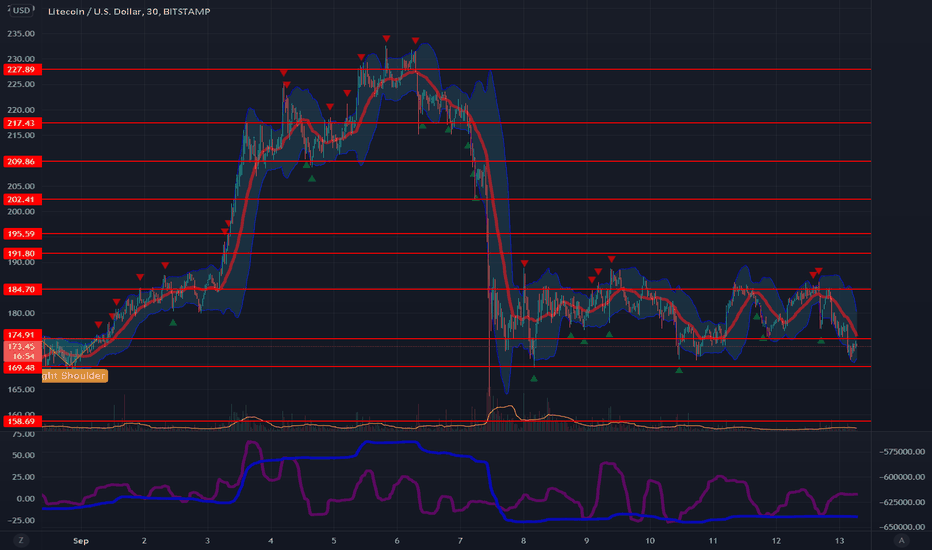Viewport: 932px width, 550px height.
Task: Click date 13 on the time axis
Action: pyautogui.click(x=839, y=540)
